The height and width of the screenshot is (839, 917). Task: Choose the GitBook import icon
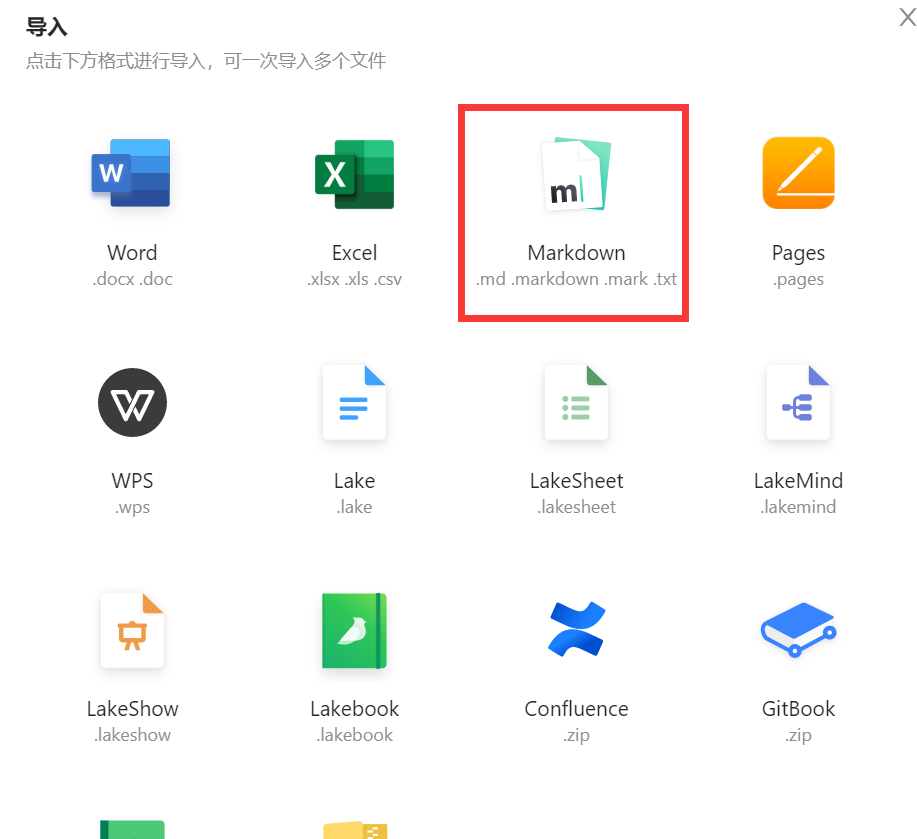tap(798, 630)
